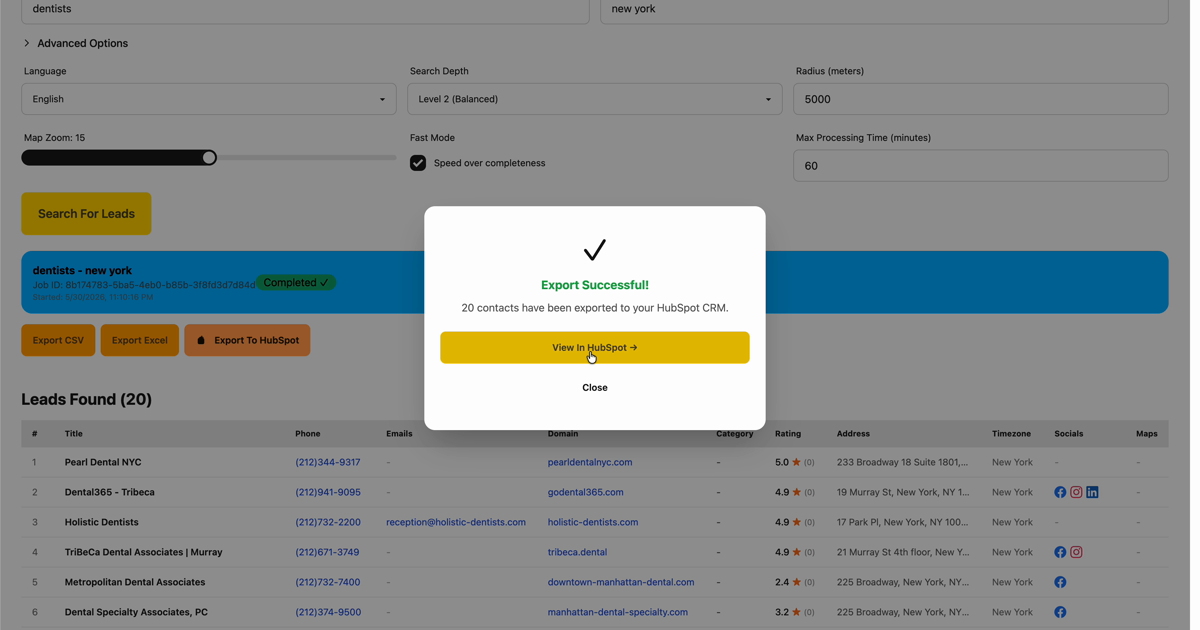Select Holistic Dentists title
The height and width of the screenshot is (630, 1200).
pos(102,522)
